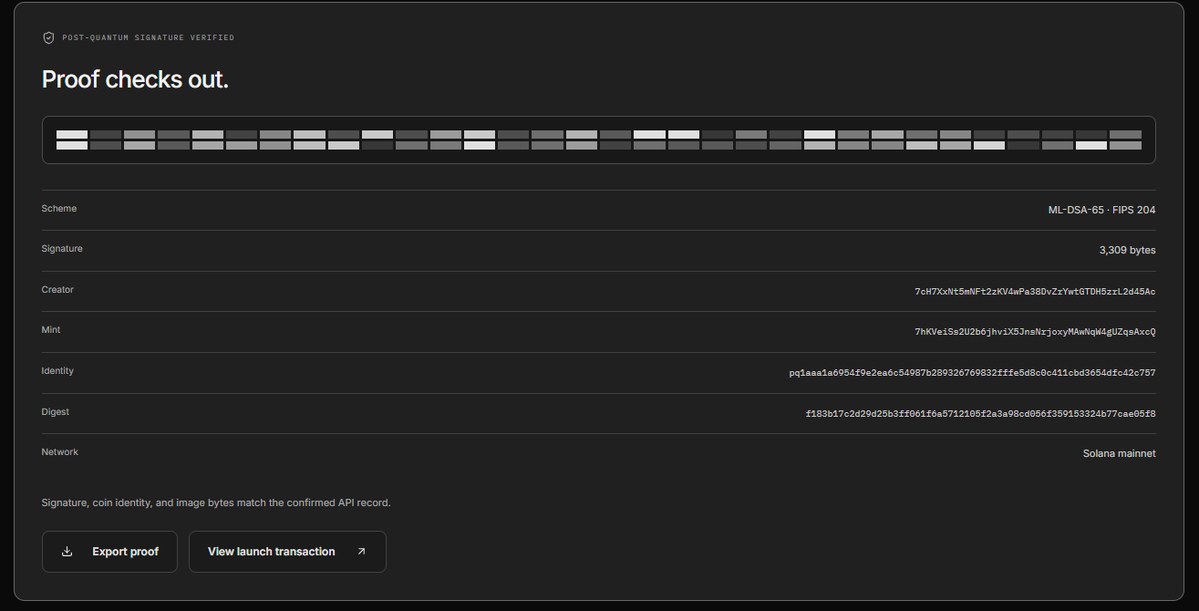Viewport: 1199px width, 611px height.
Task: Select the Digest hash f183b17c2d29d25b...
Action: click(980, 414)
